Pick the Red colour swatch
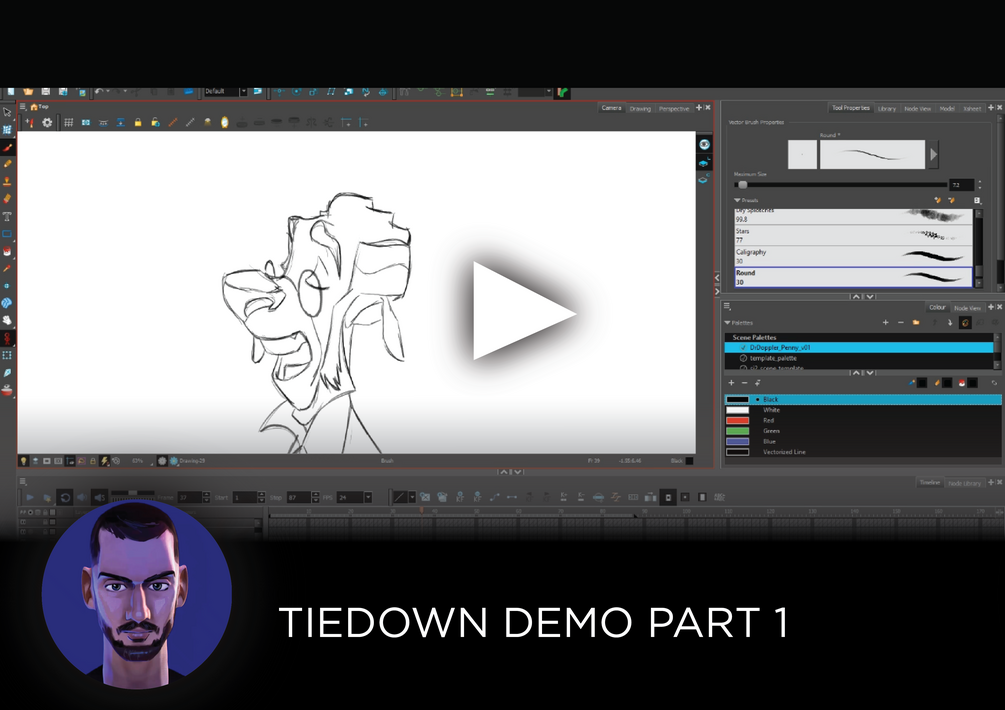1005x710 pixels. (737, 420)
